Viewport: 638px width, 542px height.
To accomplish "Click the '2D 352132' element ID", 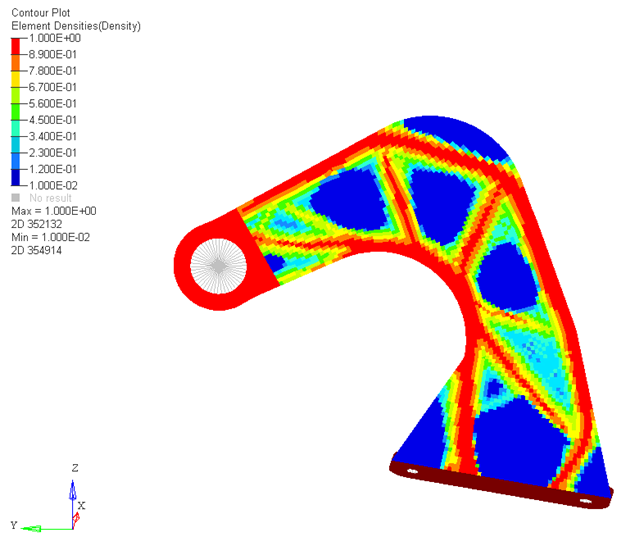I will [37, 224].
